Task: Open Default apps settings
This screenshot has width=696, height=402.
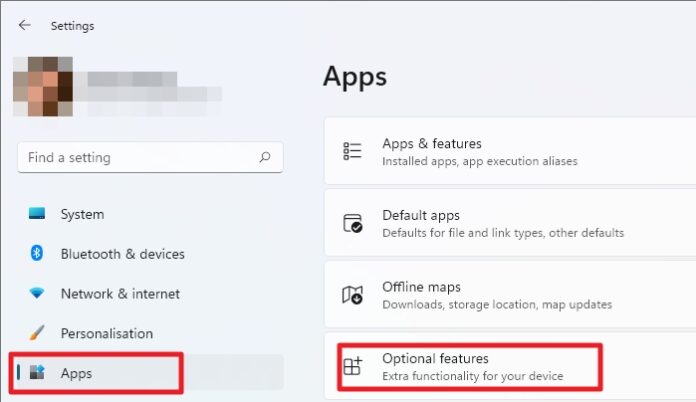Action: [510, 223]
